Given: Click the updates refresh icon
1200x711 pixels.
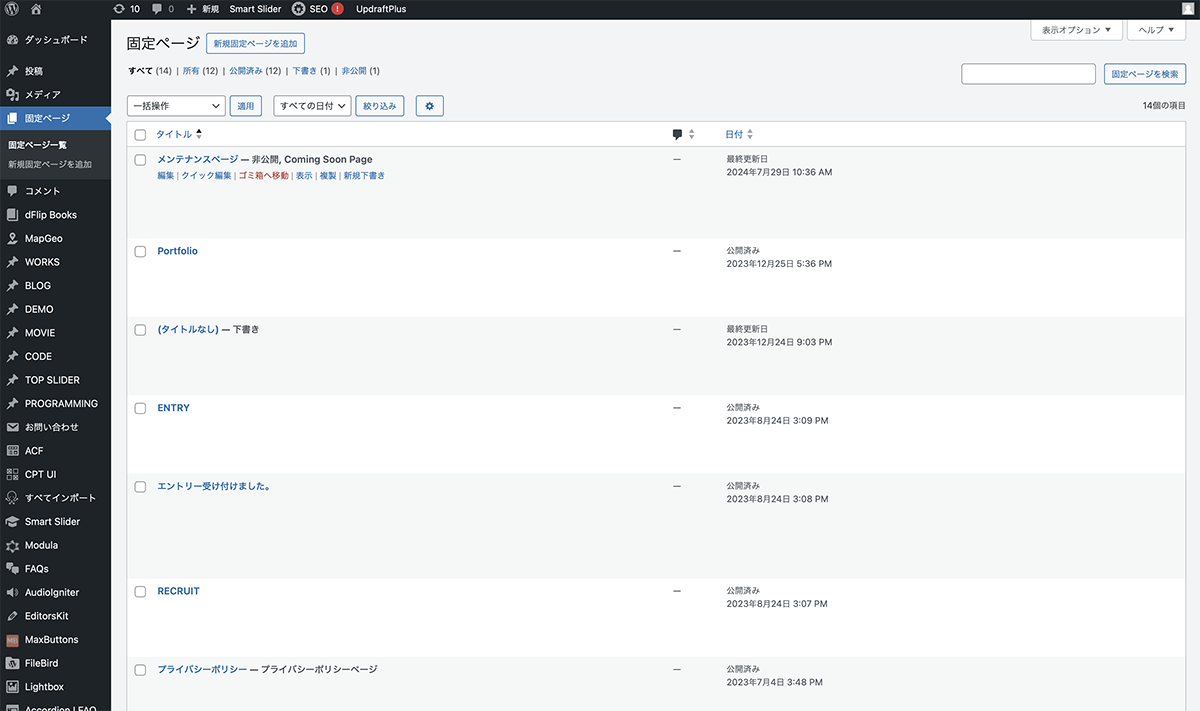Looking at the screenshot, I should (x=119, y=9).
